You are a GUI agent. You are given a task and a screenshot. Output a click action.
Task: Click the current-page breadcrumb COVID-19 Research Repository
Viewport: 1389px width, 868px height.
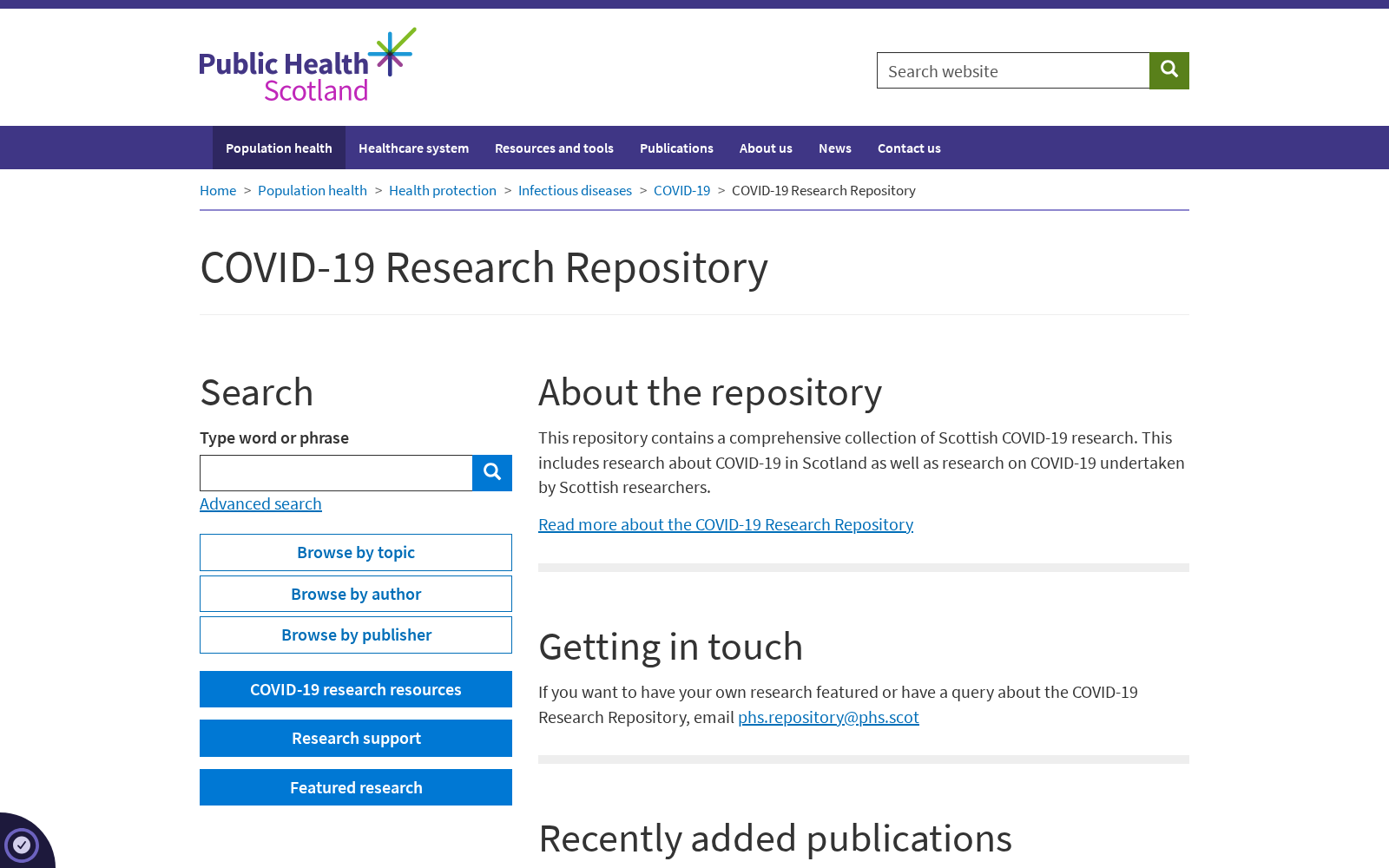point(824,190)
